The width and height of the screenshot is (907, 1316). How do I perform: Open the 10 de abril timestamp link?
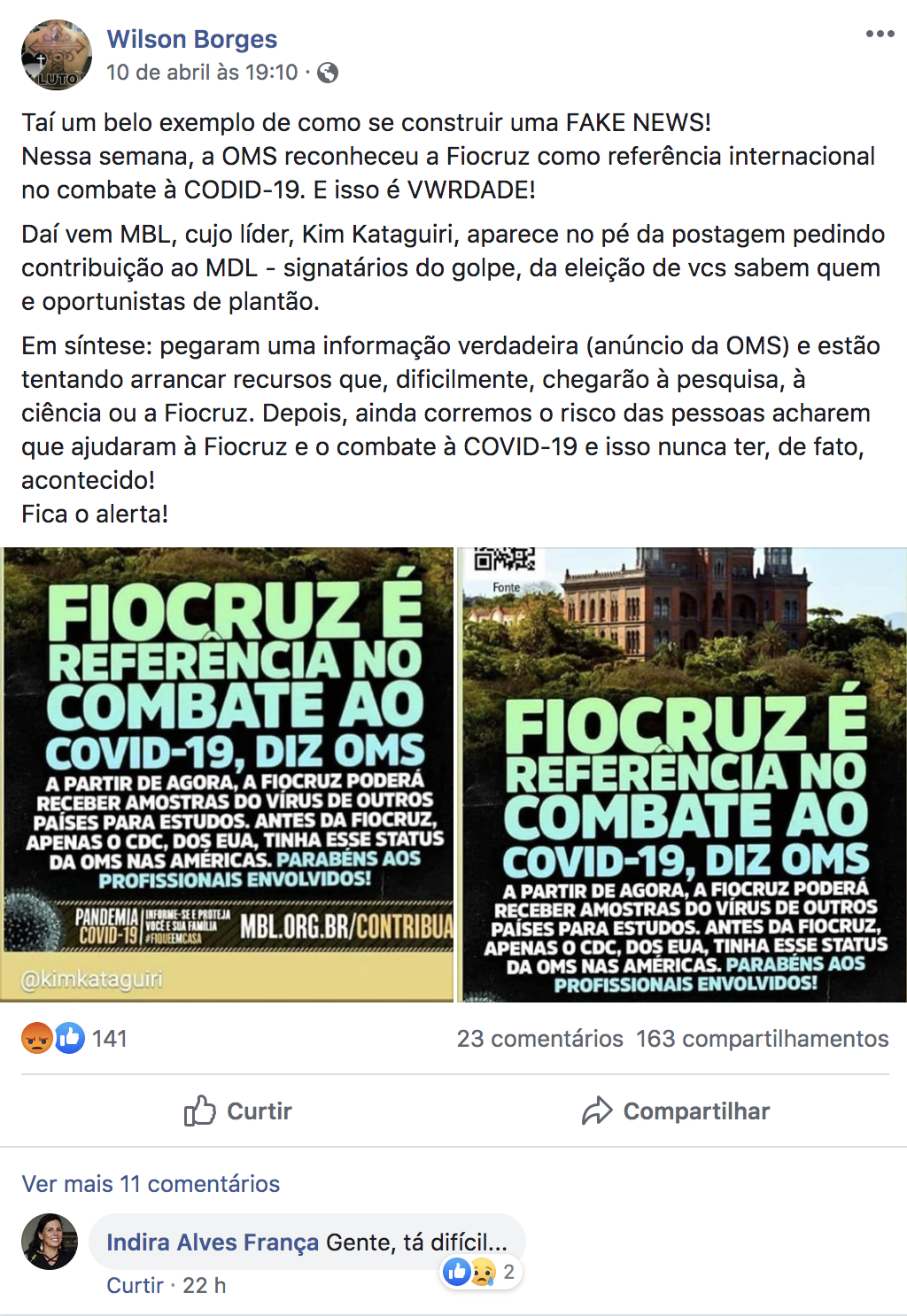pos(202,73)
